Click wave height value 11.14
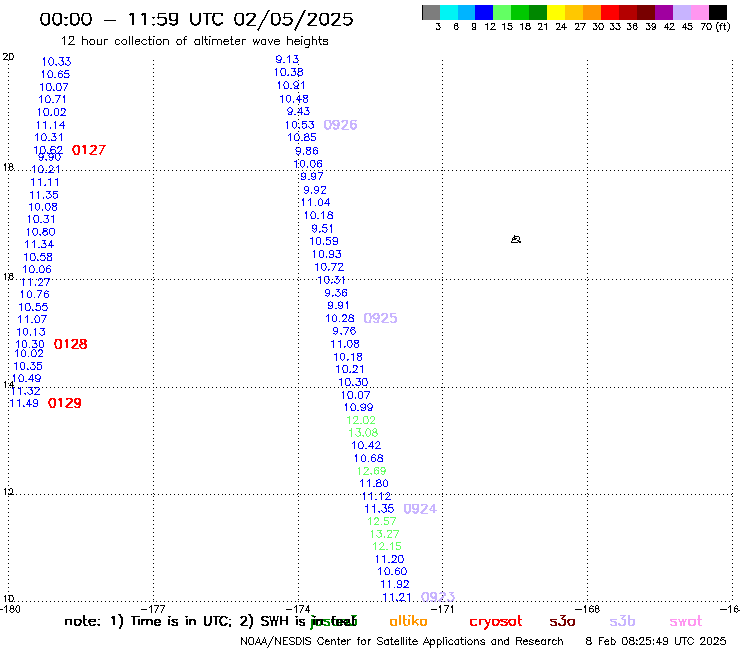This screenshot has height=650, width=740. [50, 126]
